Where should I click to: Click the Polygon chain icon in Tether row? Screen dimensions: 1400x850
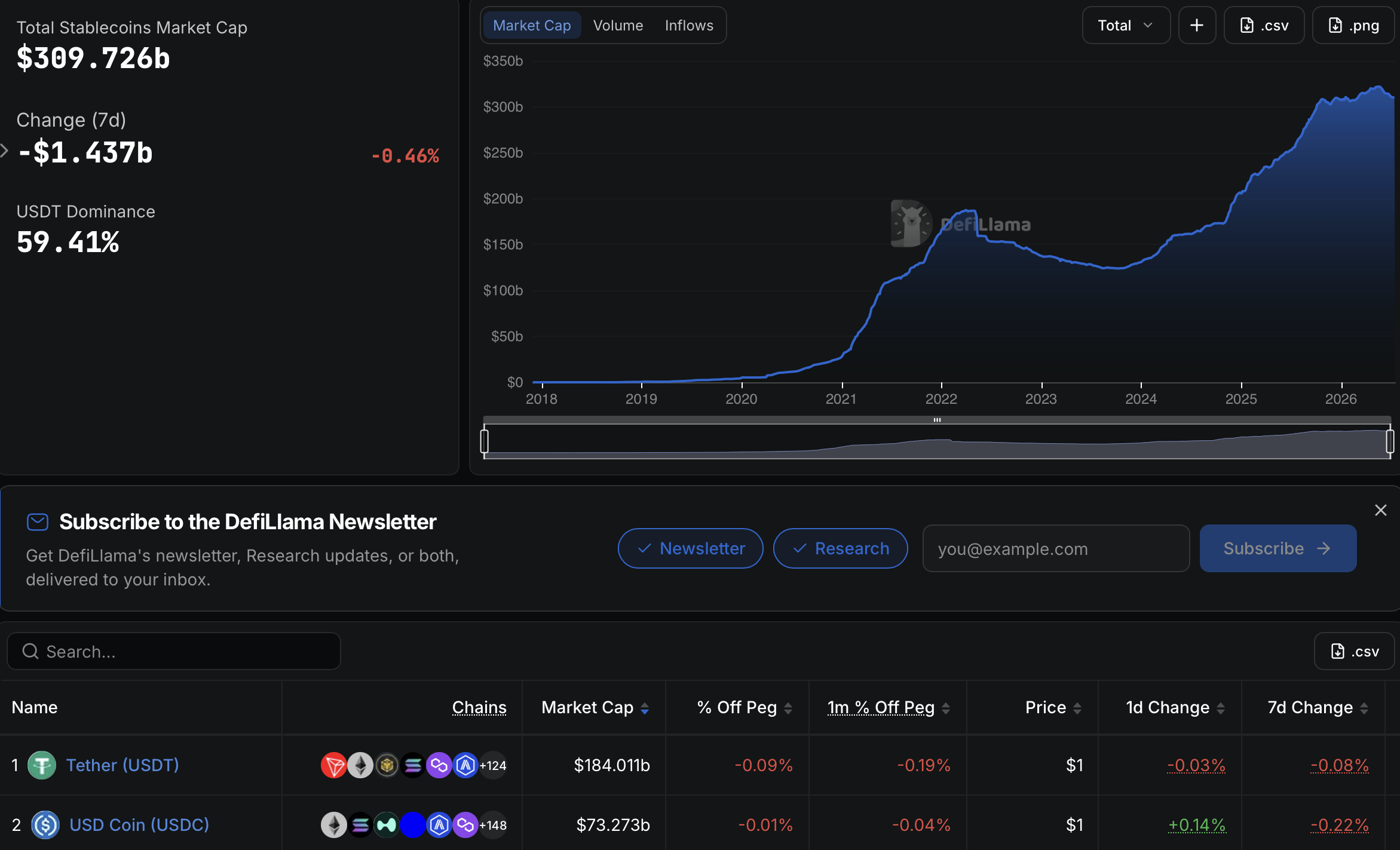tap(439, 765)
